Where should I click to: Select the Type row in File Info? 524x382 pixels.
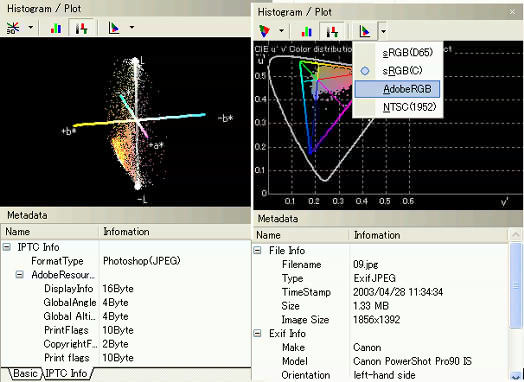[381, 278]
